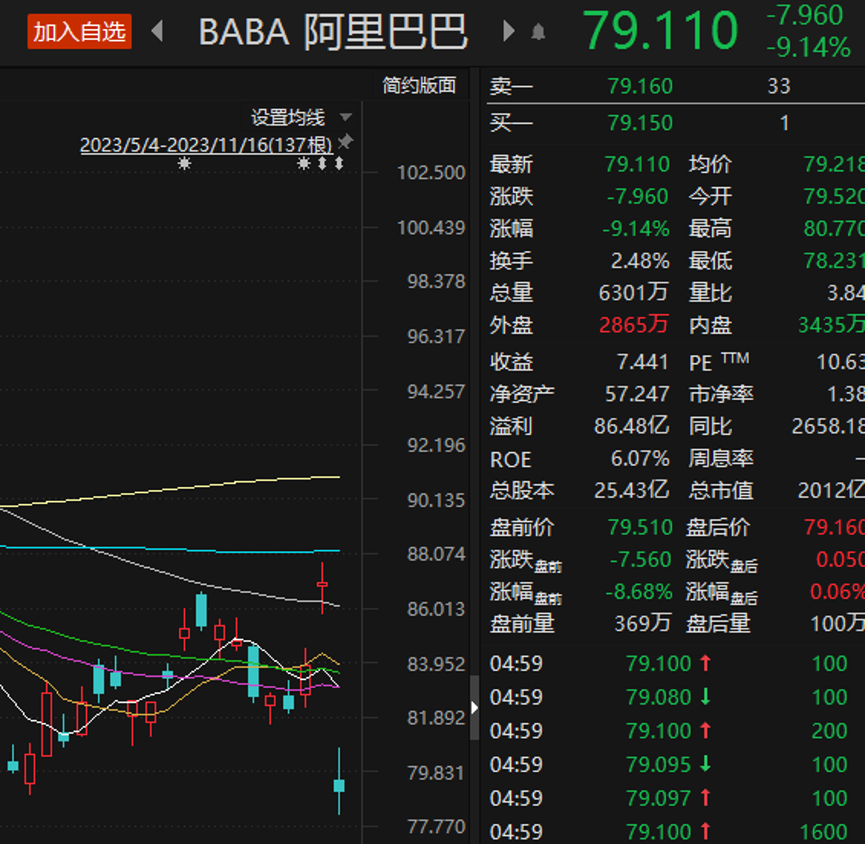Click the 最新 value 79.110
Image resolution: width=866 pixels, height=845 pixels.
pos(637,164)
